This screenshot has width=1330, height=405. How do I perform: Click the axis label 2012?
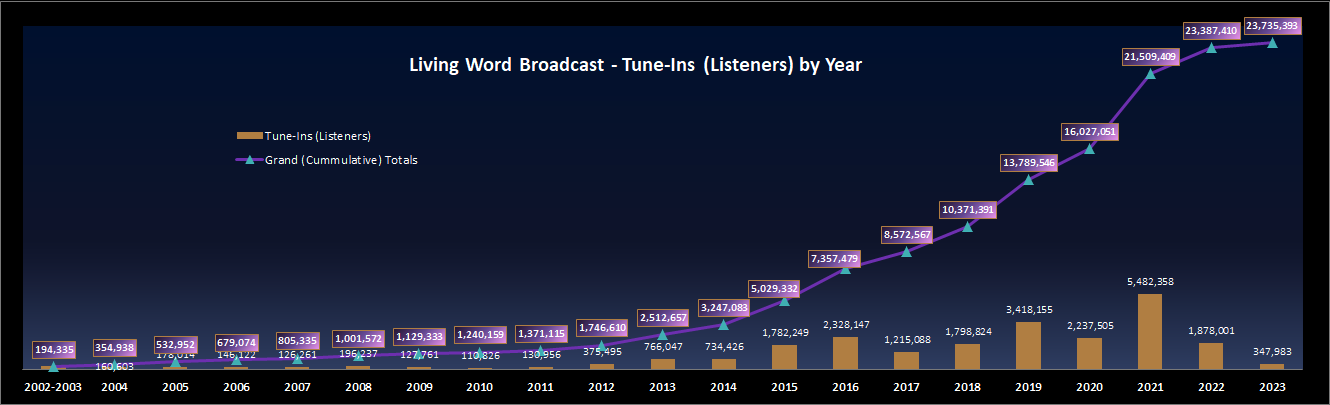tap(601, 386)
